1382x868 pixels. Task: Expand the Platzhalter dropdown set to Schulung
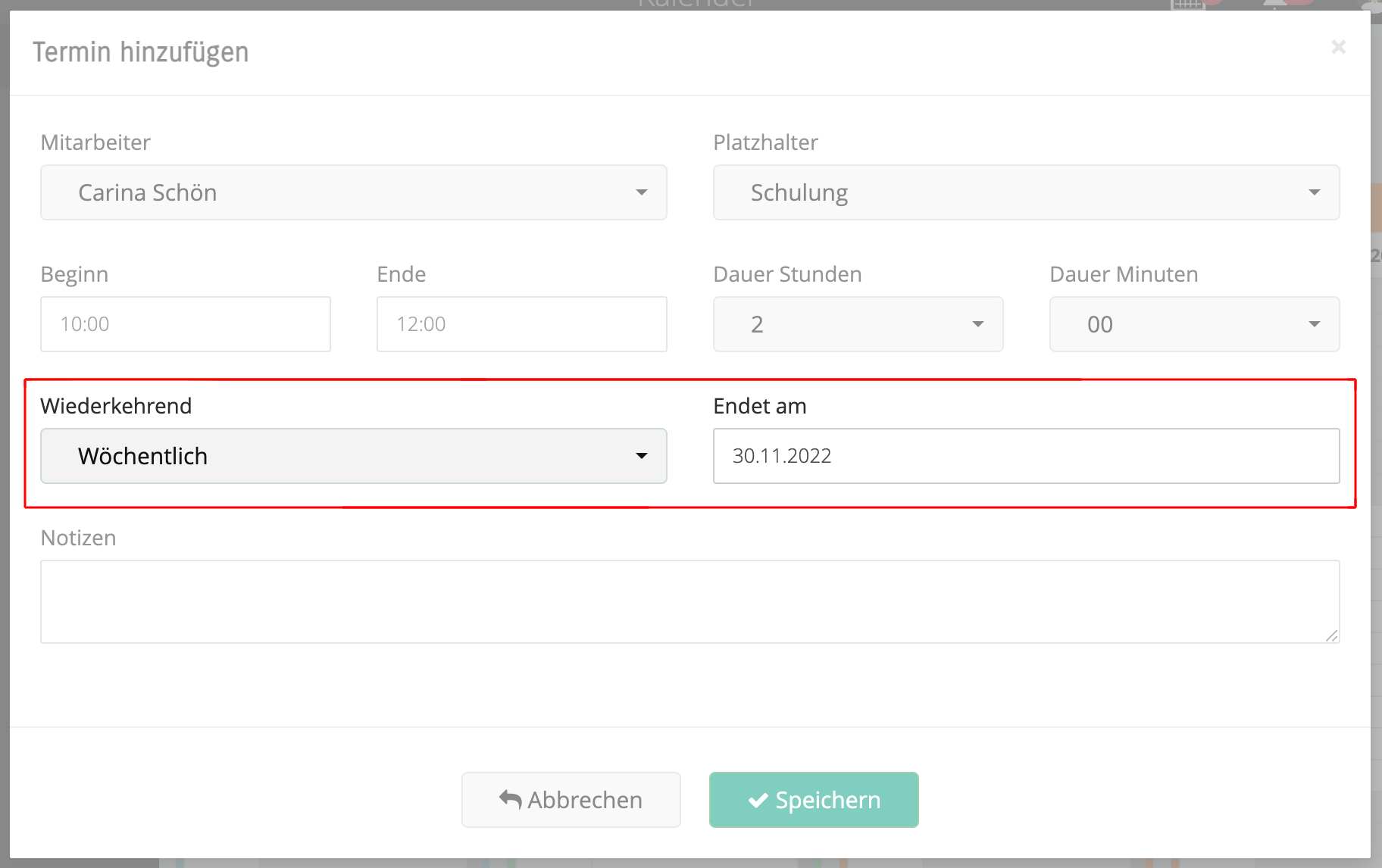tap(1026, 192)
